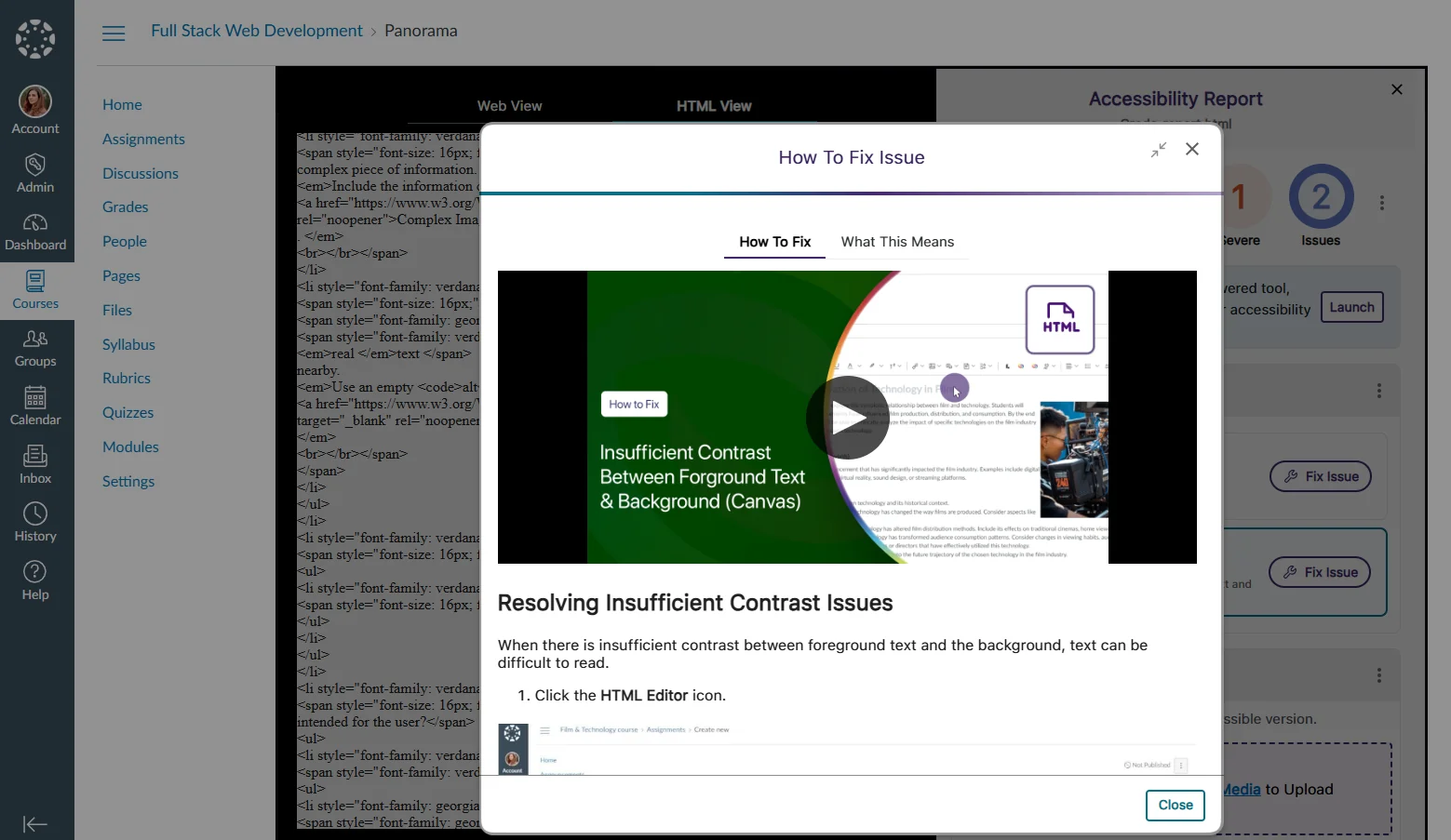1451x840 pixels.
Task: Click the Launch button in accessibility panel
Action: tap(1351, 307)
